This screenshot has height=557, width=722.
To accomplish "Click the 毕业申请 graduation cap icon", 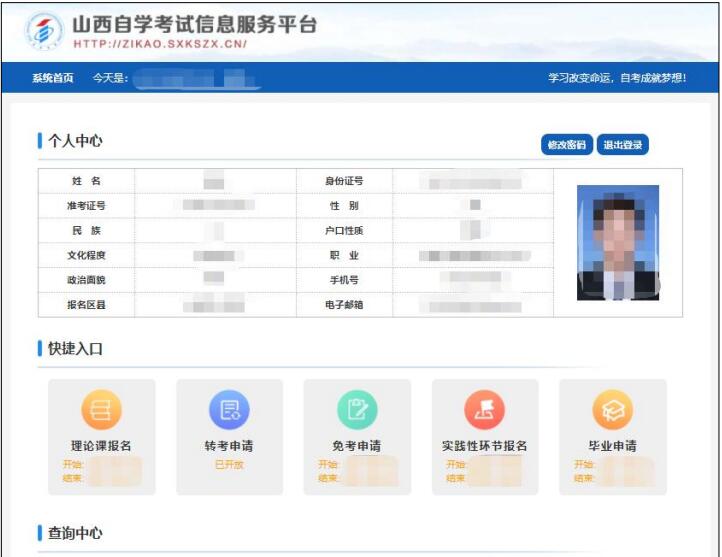I will tap(612, 410).
